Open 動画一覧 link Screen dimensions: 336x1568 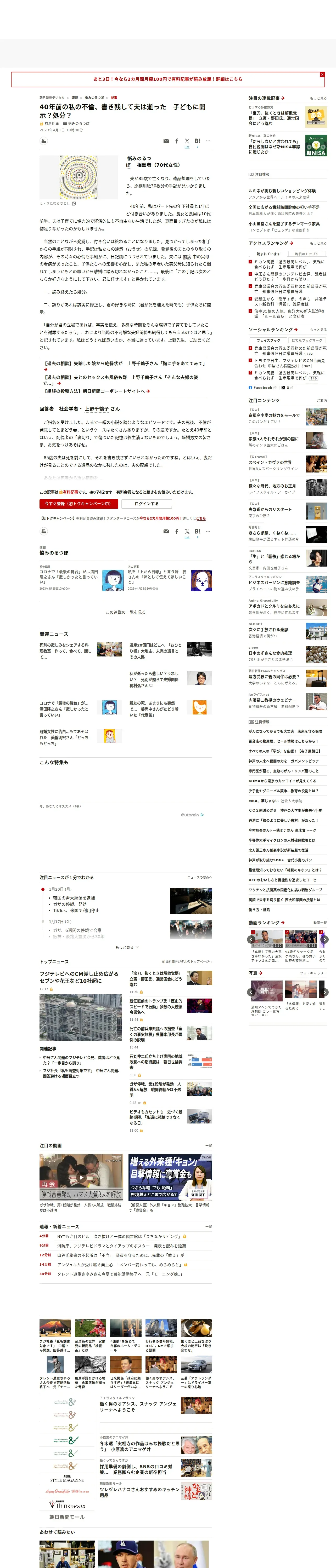(x=320, y=923)
